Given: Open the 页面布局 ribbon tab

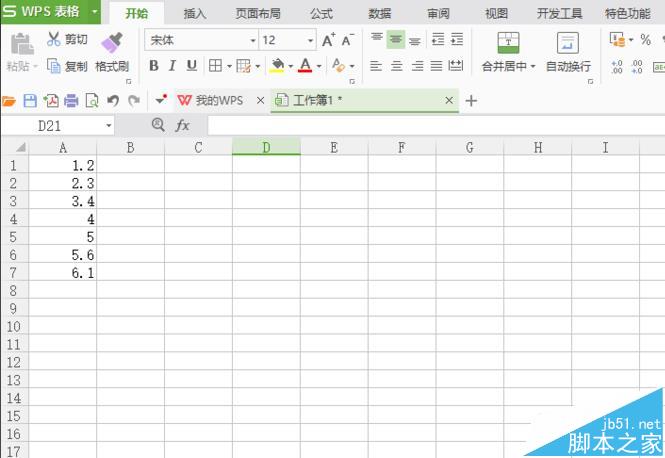Looking at the screenshot, I should coord(258,14).
